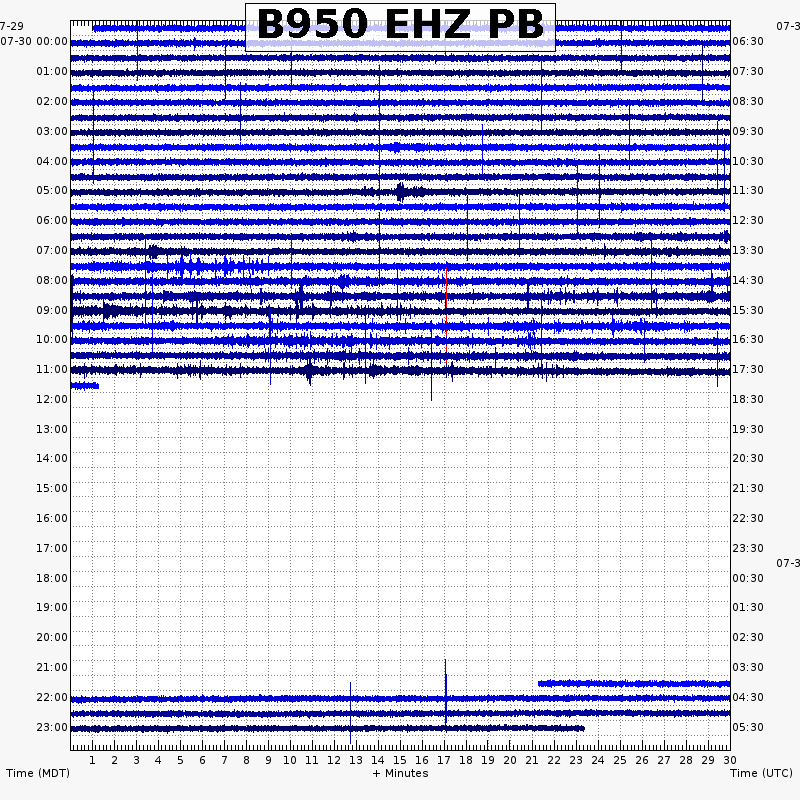The width and height of the screenshot is (800, 800).
Task: Select the 09:00 MDT row label
Action: [52, 310]
